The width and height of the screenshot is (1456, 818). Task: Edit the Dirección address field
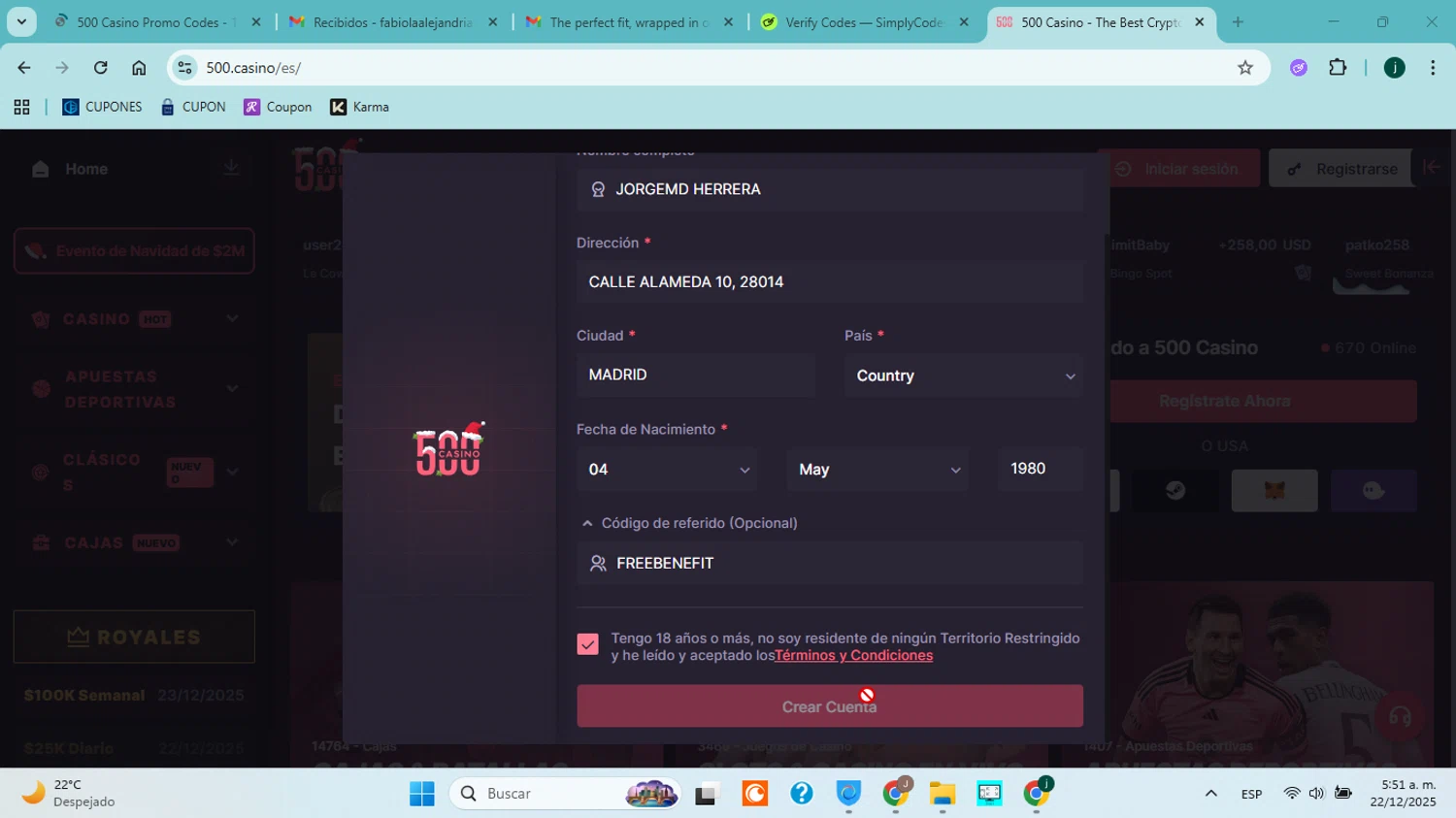click(830, 281)
